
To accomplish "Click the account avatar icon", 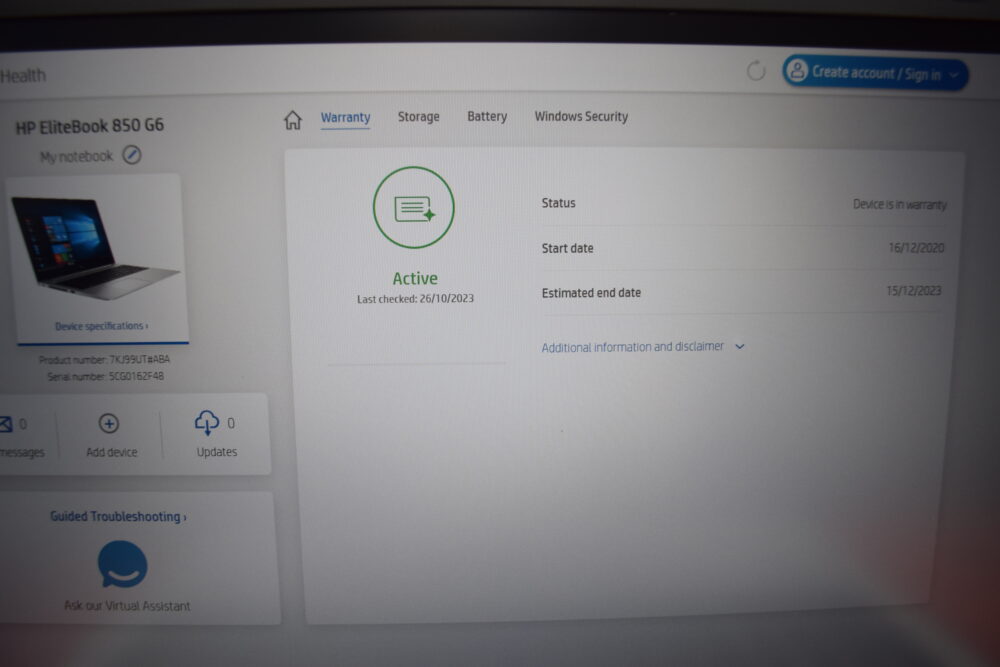I will (797, 71).
